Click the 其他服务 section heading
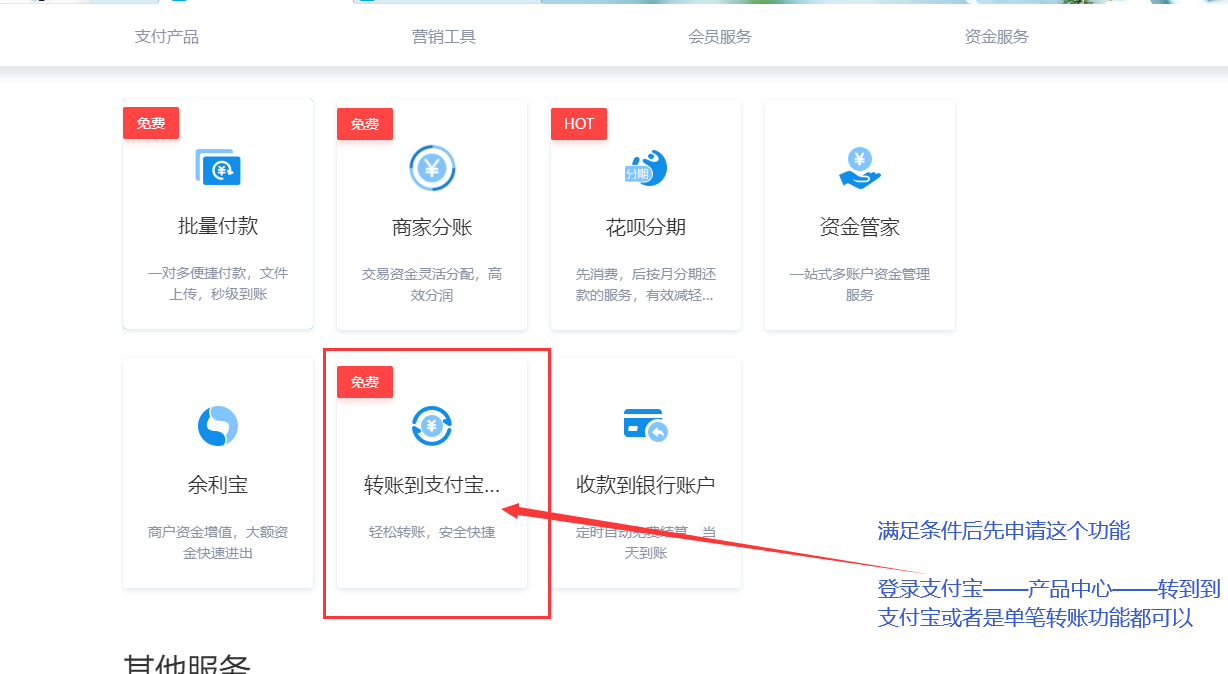The height and width of the screenshot is (674, 1228). (x=186, y=663)
